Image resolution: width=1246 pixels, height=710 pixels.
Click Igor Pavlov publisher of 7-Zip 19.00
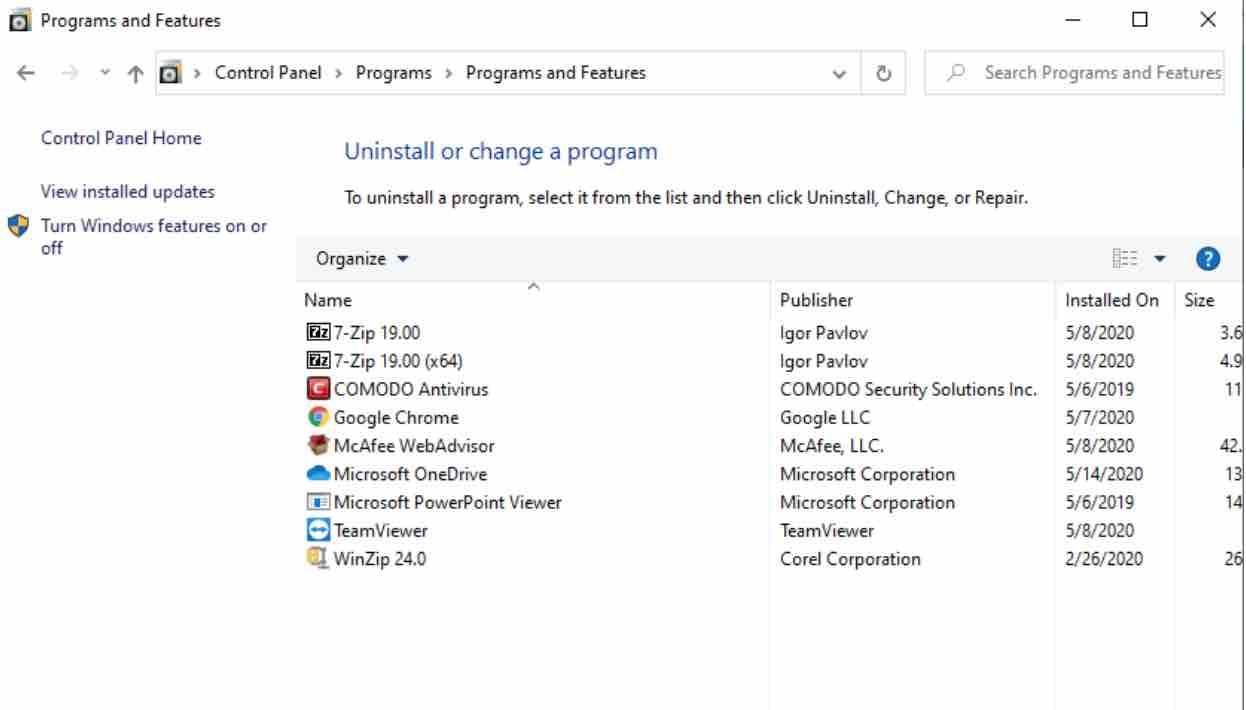[824, 332]
